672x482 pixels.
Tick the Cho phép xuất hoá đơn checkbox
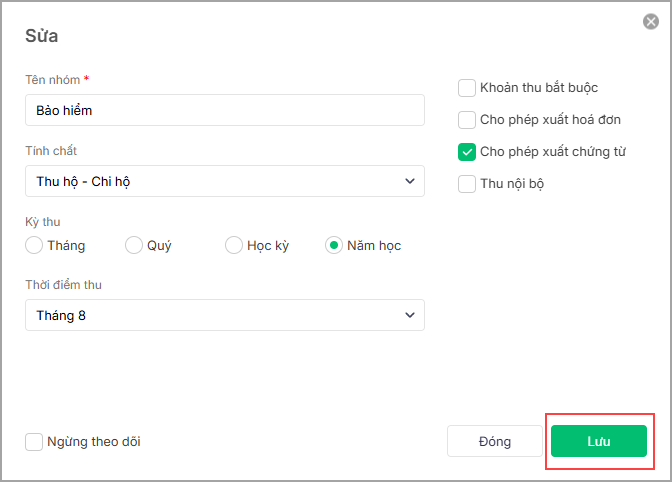(x=467, y=120)
